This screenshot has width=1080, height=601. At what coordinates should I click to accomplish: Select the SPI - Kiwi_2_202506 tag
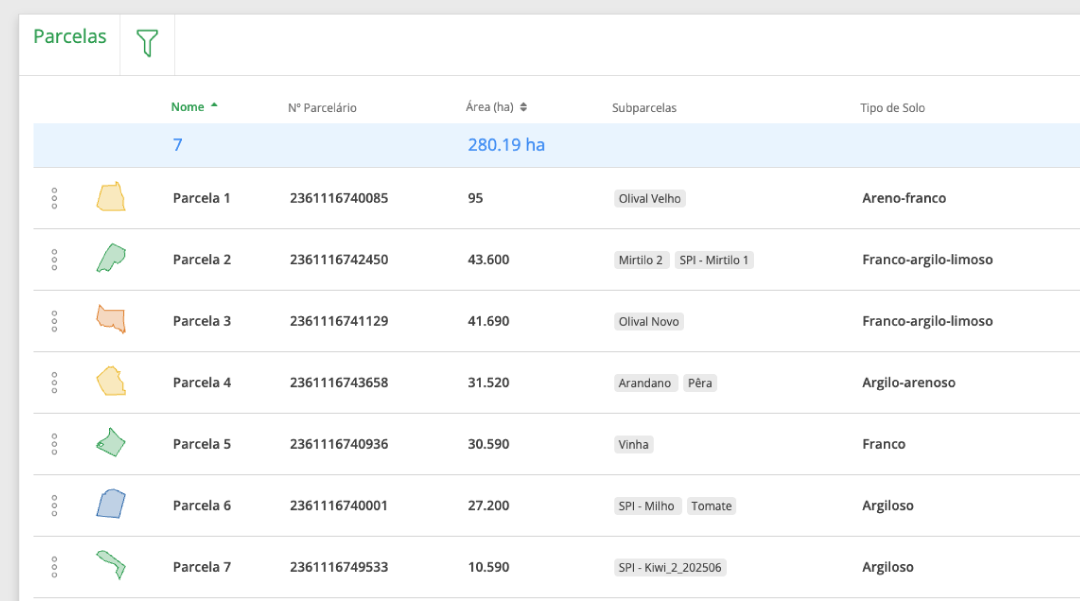coord(670,568)
